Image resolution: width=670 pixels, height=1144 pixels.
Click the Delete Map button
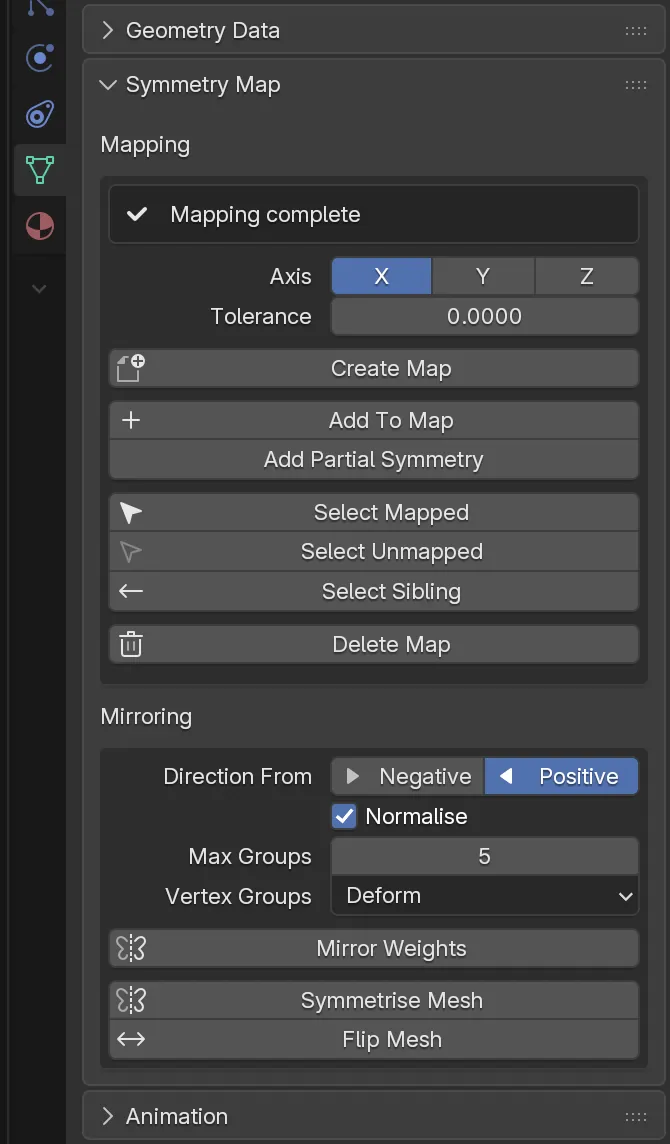(x=374, y=644)
